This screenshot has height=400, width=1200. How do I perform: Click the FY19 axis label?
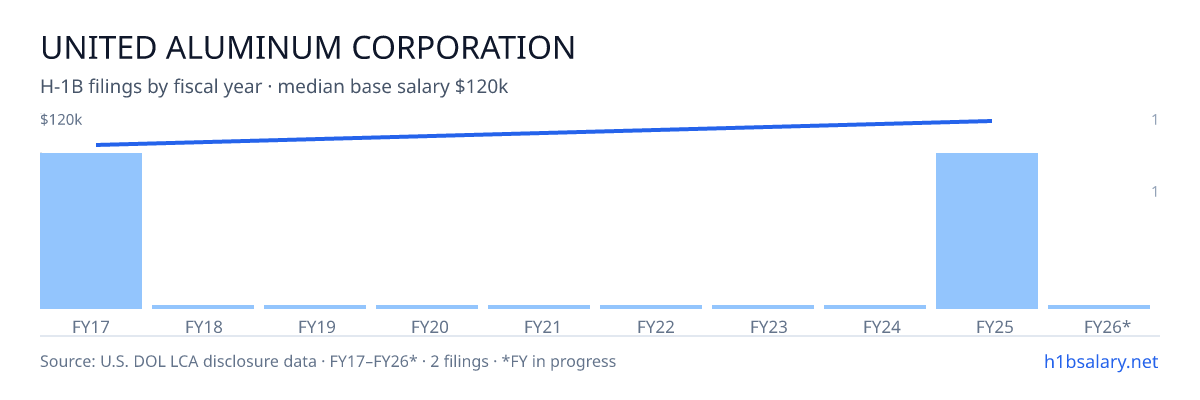click(x=315, y=327)
